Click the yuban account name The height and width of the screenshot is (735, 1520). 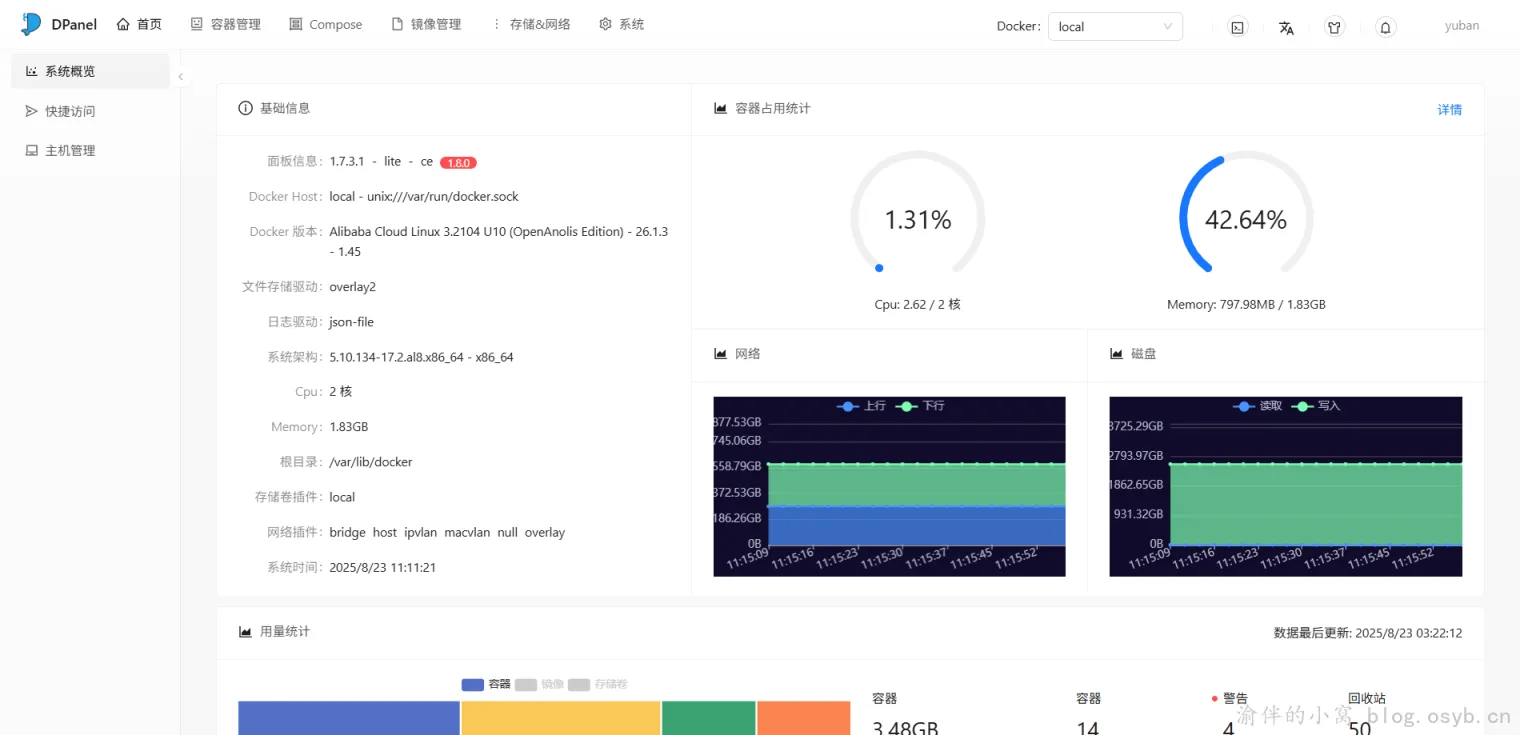(1461, 25)
